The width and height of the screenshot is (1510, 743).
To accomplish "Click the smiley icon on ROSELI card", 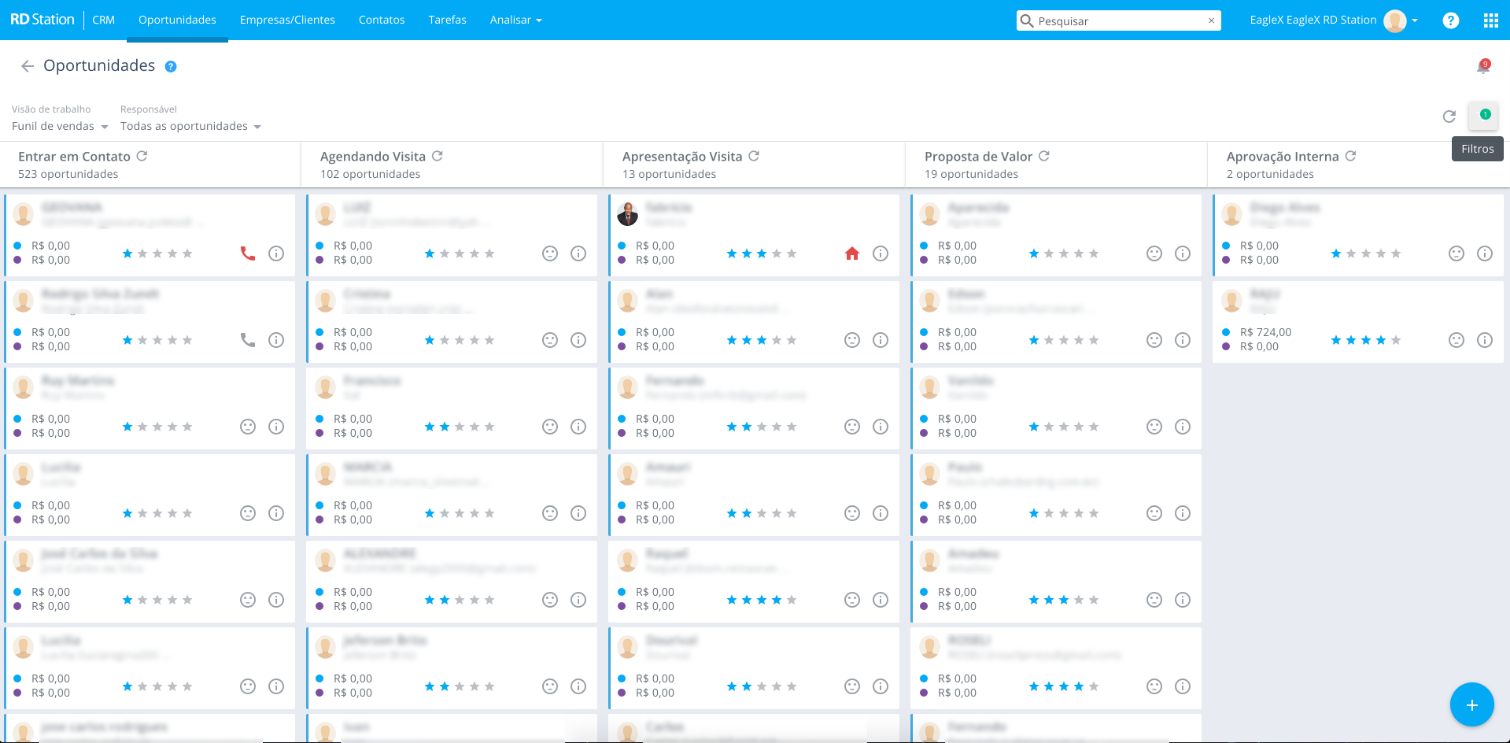I will pos(1154,686).
